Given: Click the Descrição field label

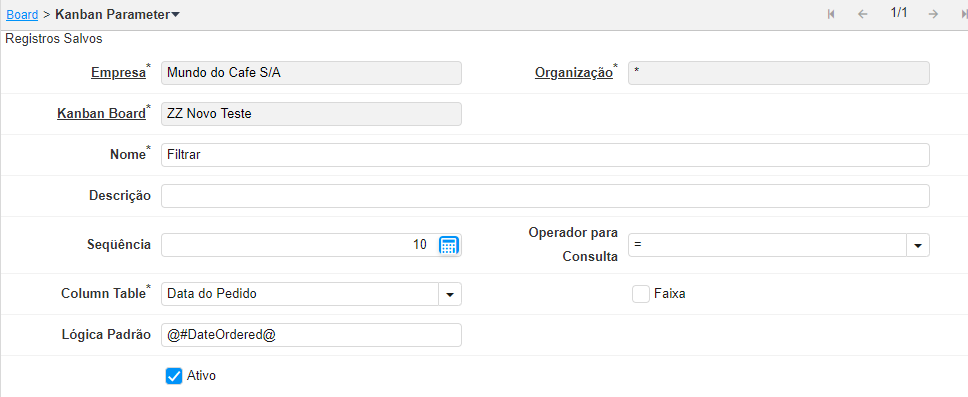Looking at the screenshot, I should 120,196.
